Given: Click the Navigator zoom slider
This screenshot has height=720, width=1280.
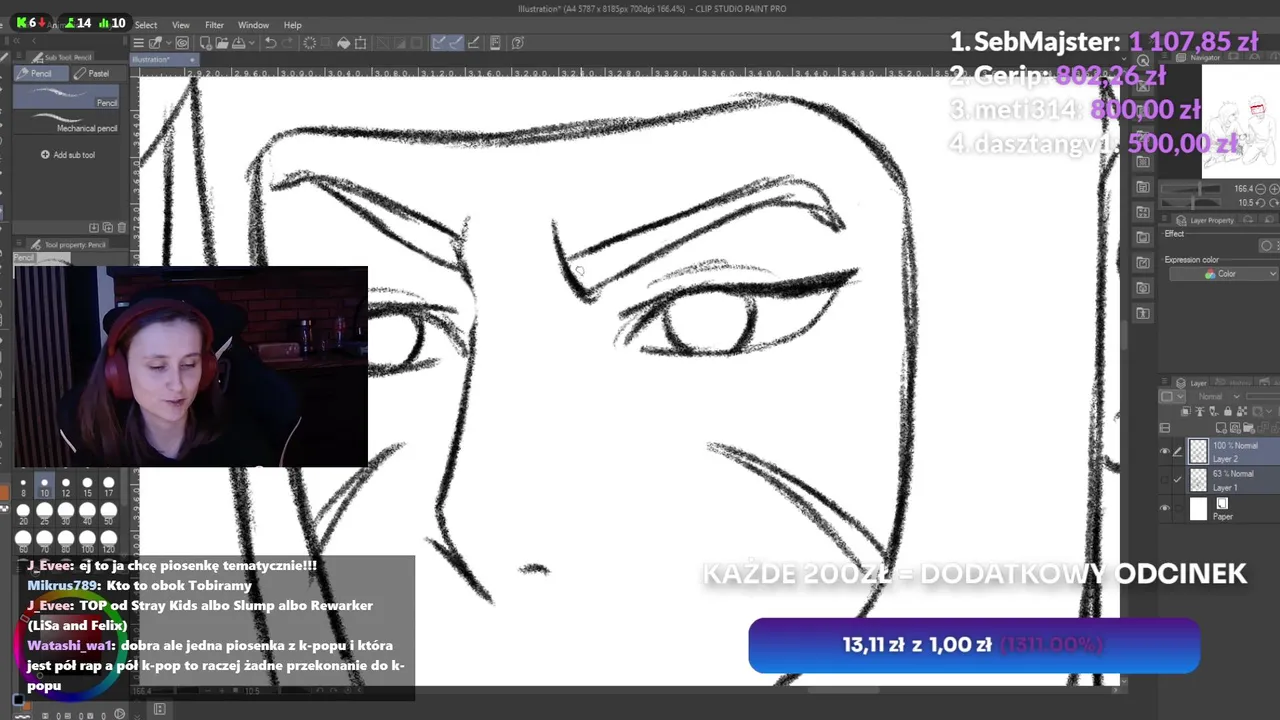Looking at the screenshot, I should pyautogui.click(x=1191, y=189).
